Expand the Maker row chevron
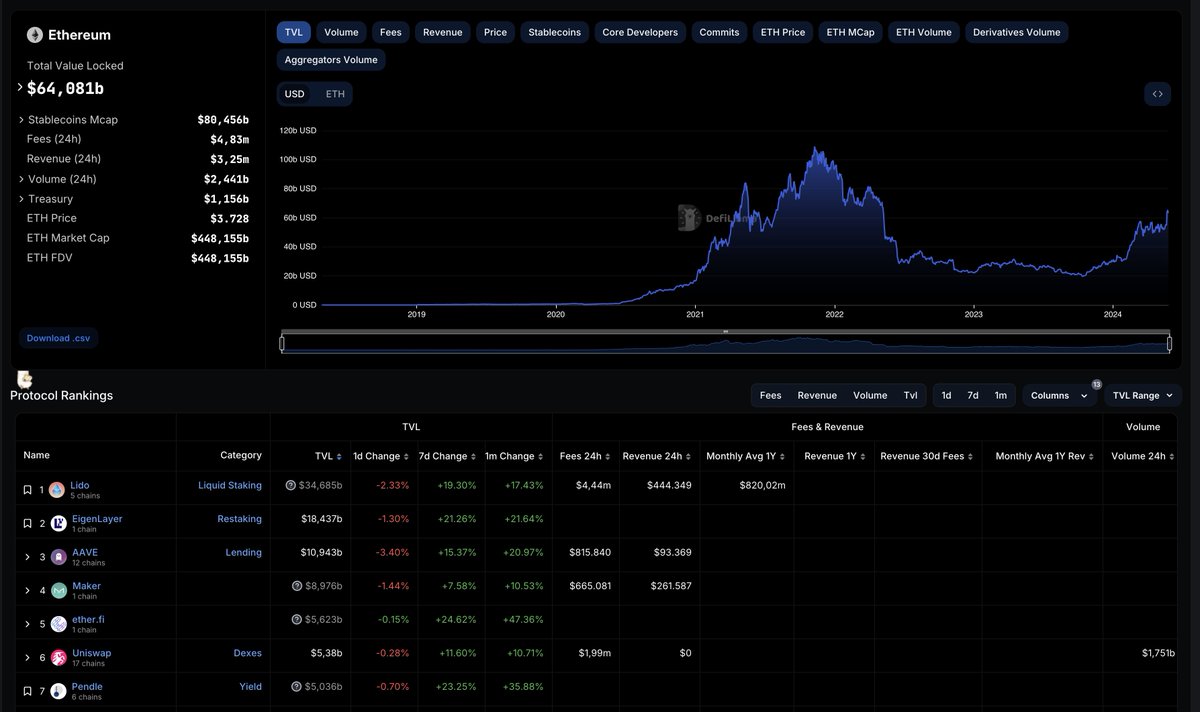Viewport: 1200px width, 712px height. pyautogui.click(x=27, y=590)
